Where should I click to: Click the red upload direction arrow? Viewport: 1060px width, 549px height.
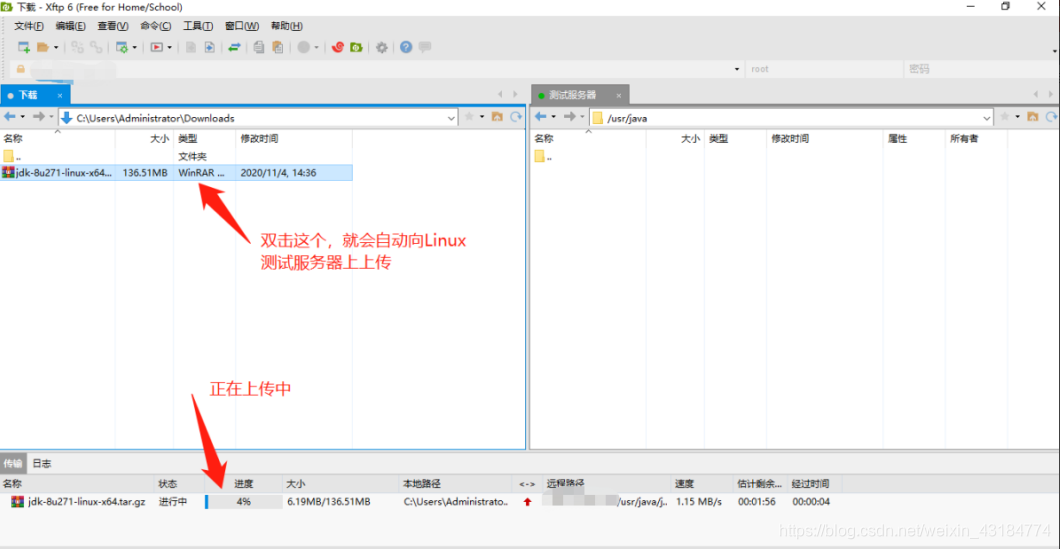pyautogui.click(x=527, y=502)
